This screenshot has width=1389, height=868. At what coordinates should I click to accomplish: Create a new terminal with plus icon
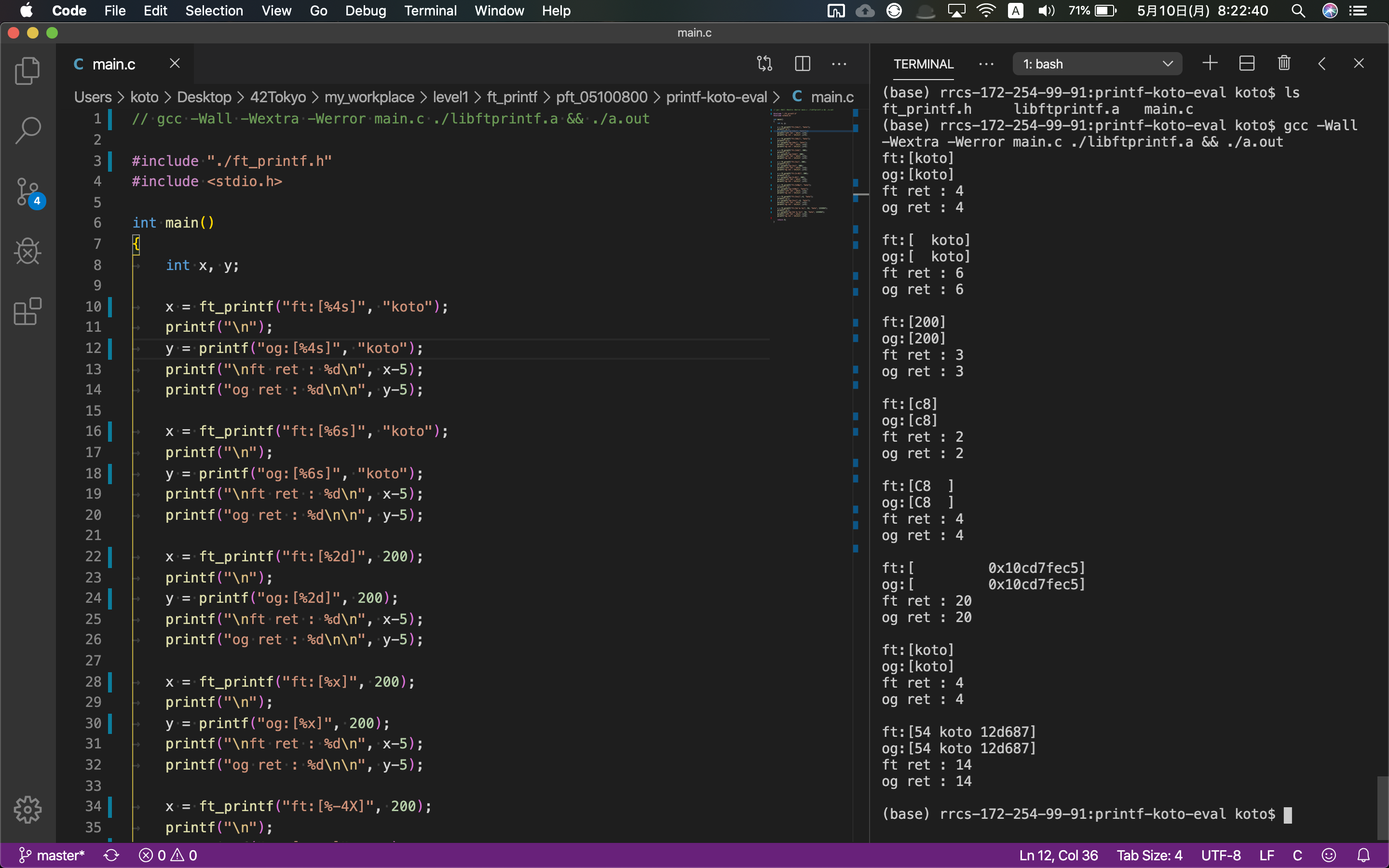[x=1210, y=63]
